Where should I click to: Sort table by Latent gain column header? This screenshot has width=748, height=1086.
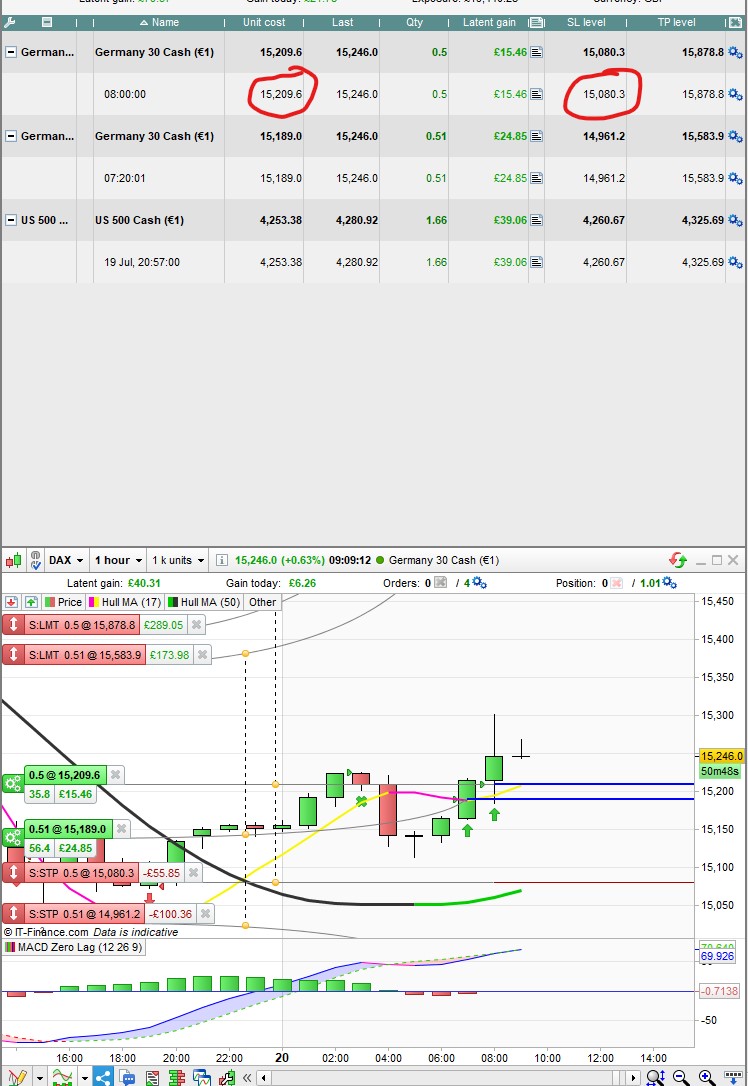pyautogui.click(x=489, y=22)
